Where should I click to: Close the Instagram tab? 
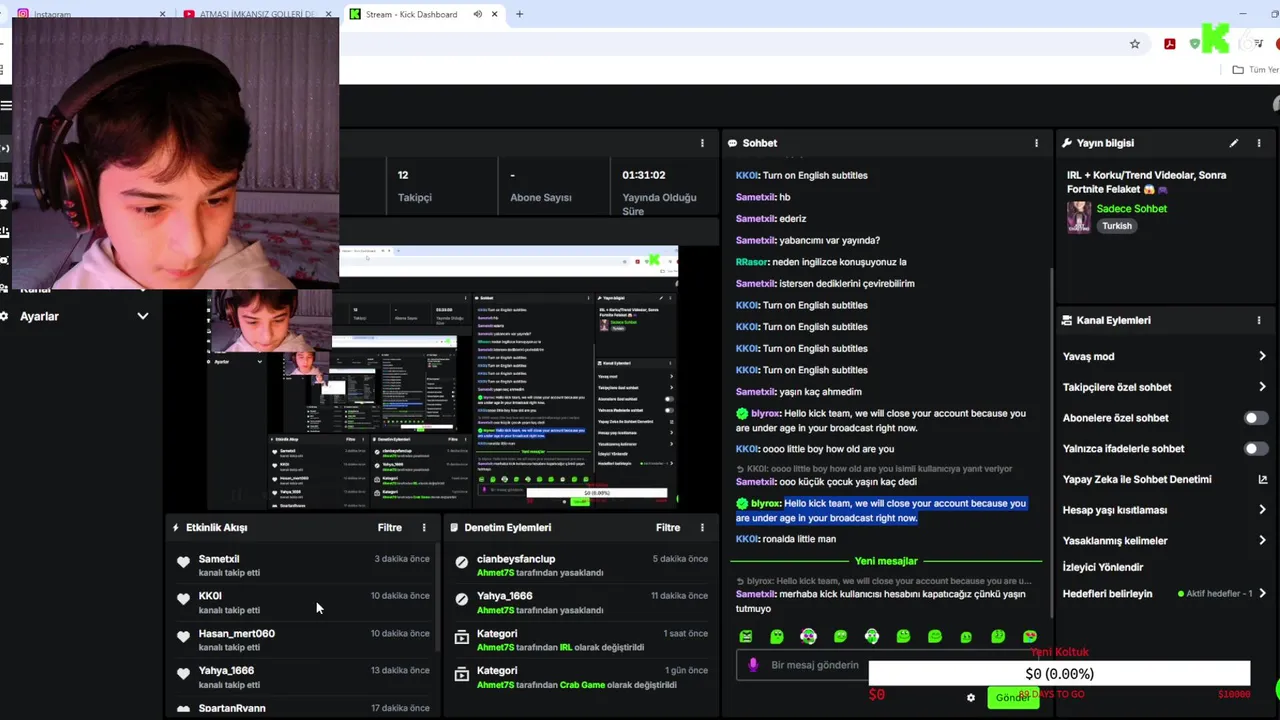[x=163, y=14]
